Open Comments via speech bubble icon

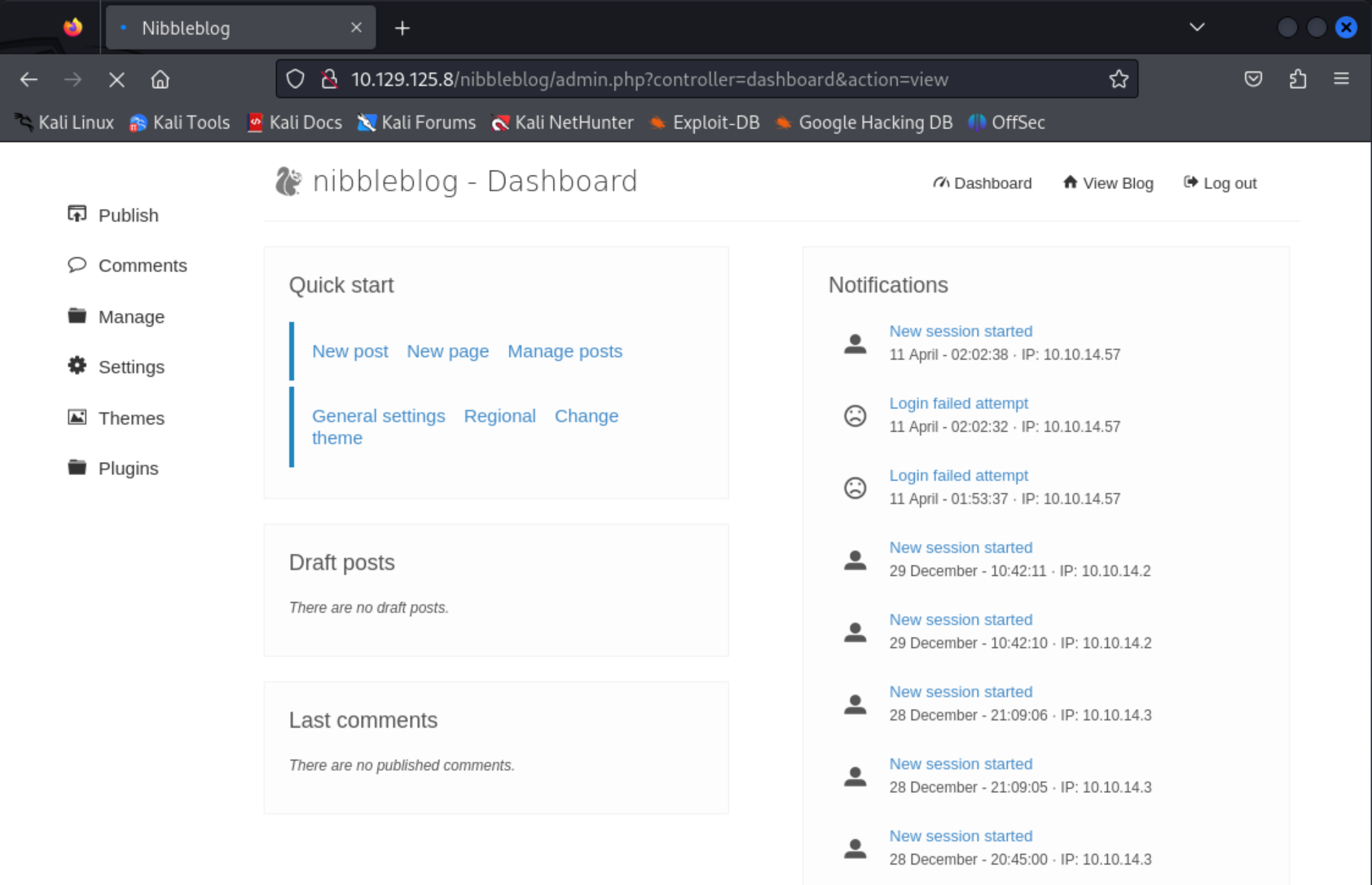77,265
